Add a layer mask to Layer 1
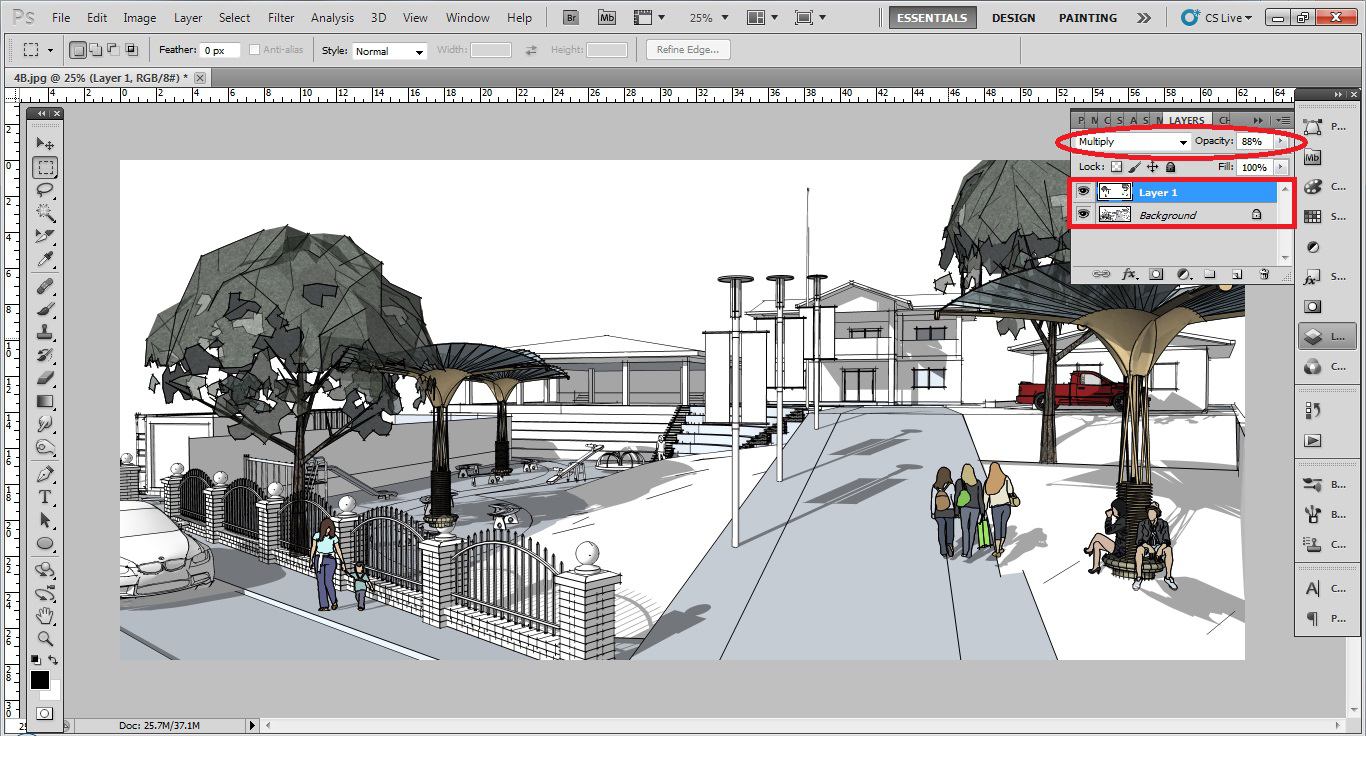The width and height of the screenshot is (1366, 768). [1156, 273]
